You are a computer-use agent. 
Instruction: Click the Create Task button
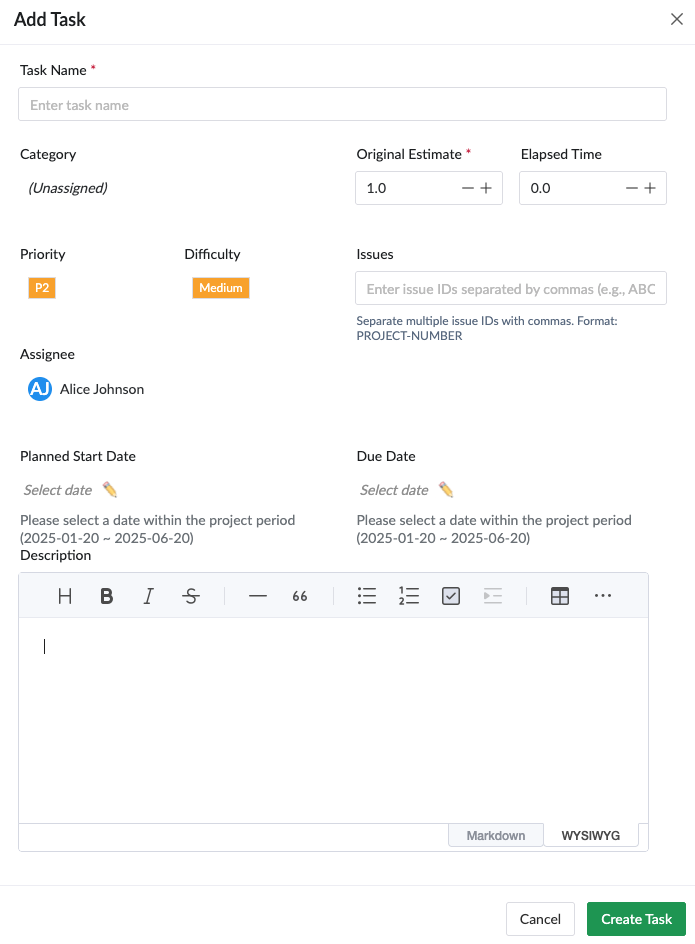coord(636,919)
